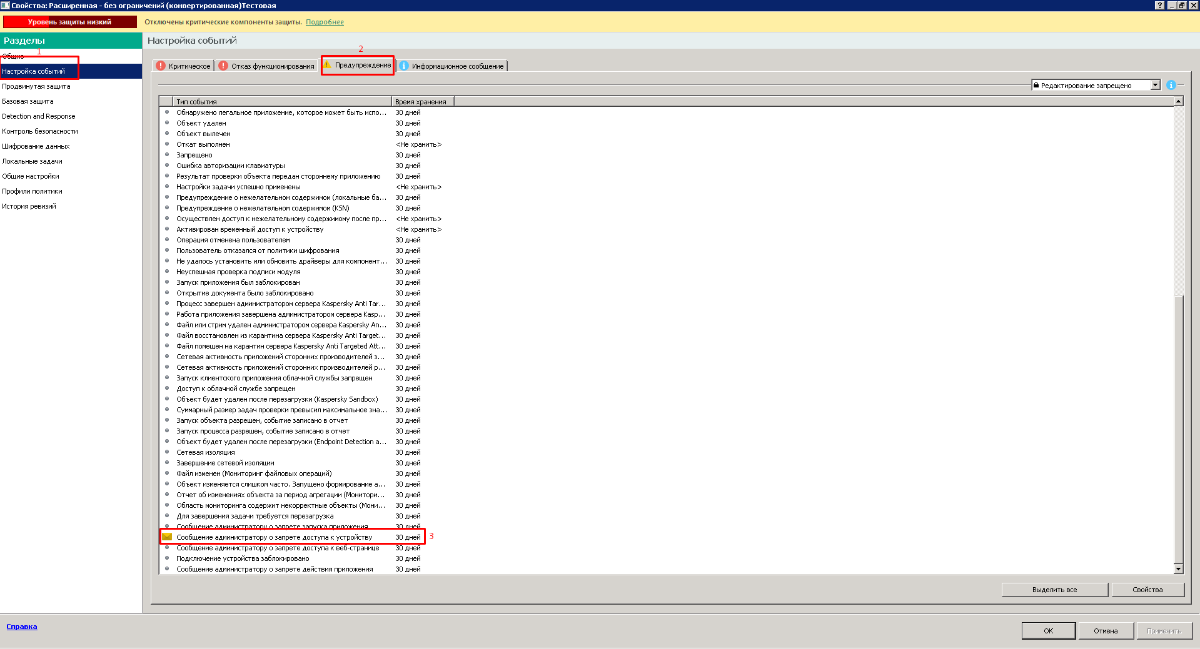This screenshot has height=649, width=1200.
Task: Click the bullet icon beside Сетевая изоляция
Action: pyautogui.click(x=167, y=453)
